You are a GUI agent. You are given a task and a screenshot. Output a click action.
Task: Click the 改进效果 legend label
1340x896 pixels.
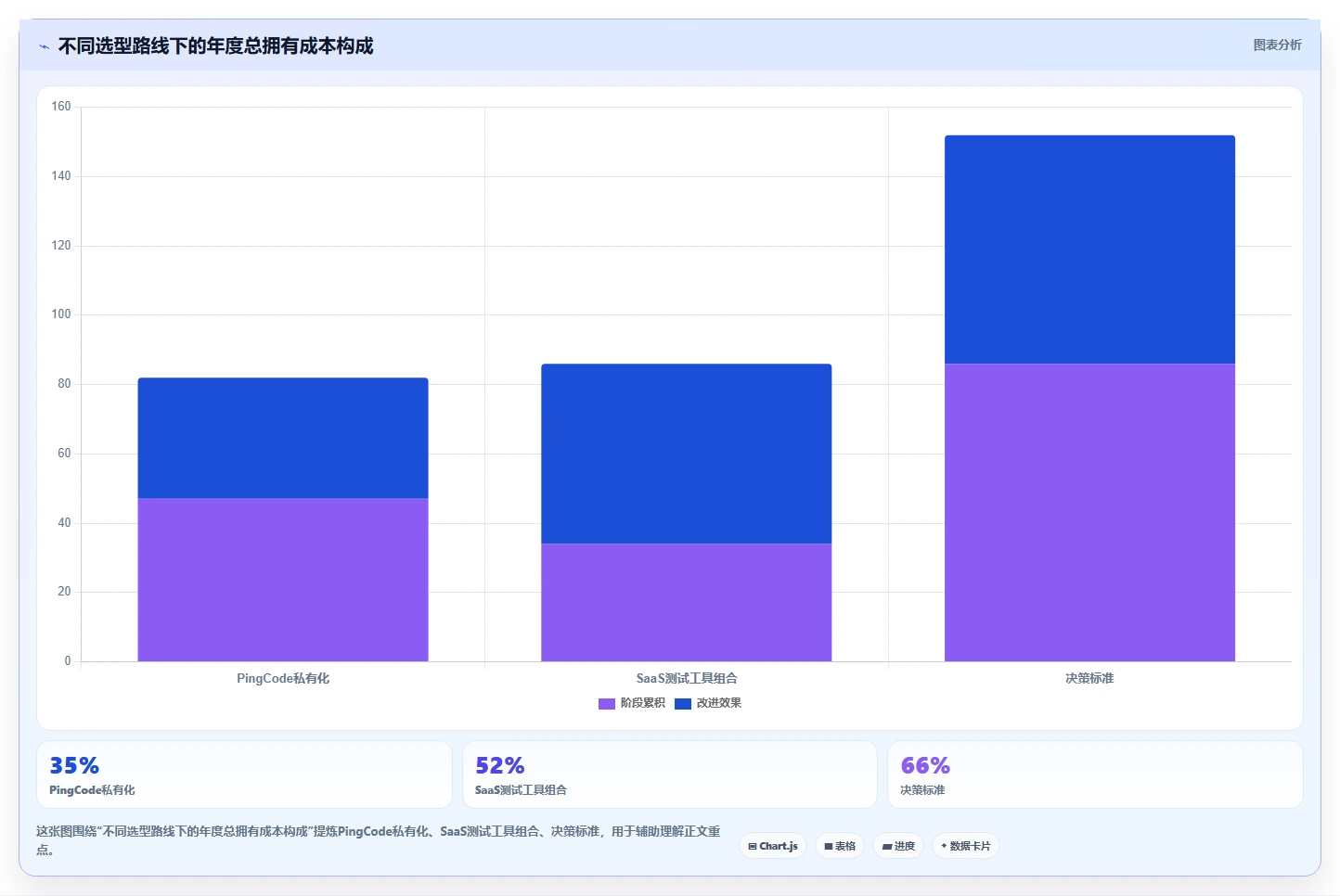[719, 703]
